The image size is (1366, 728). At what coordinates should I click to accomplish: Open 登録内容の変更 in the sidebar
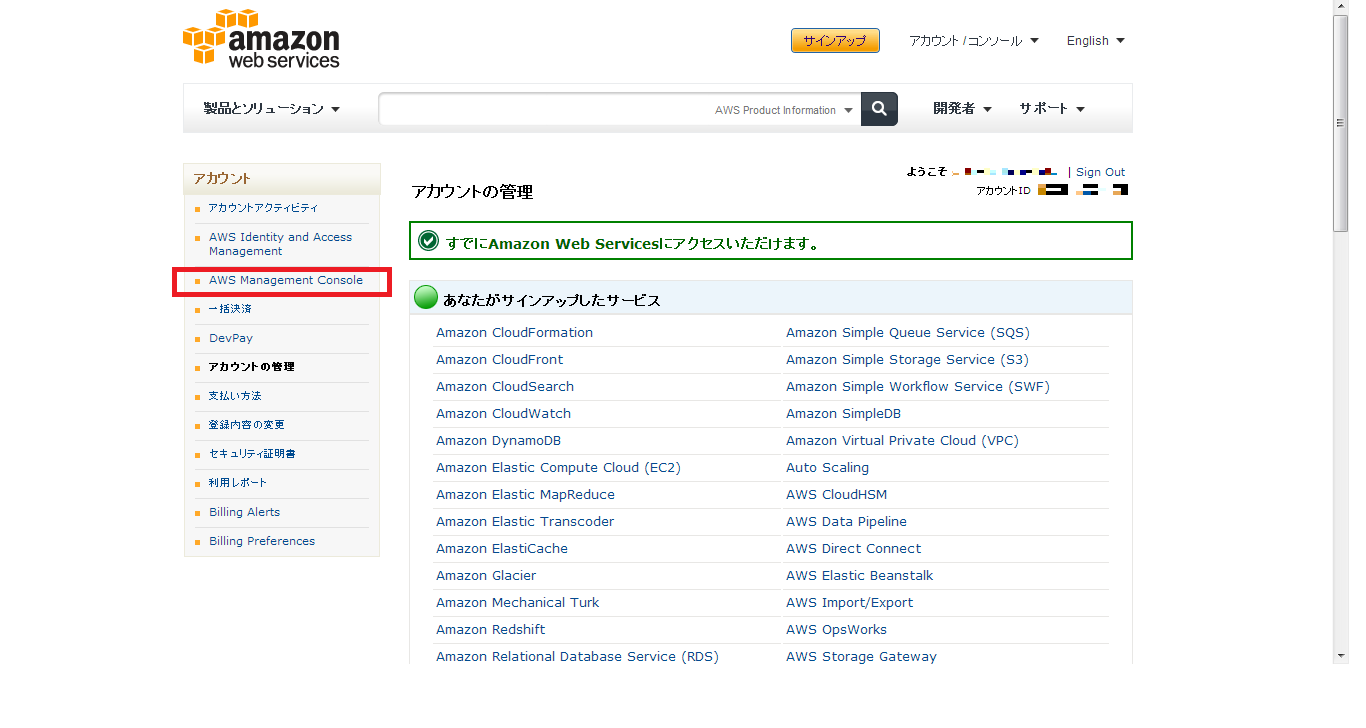pyautogui.click(x=247, y=425)
